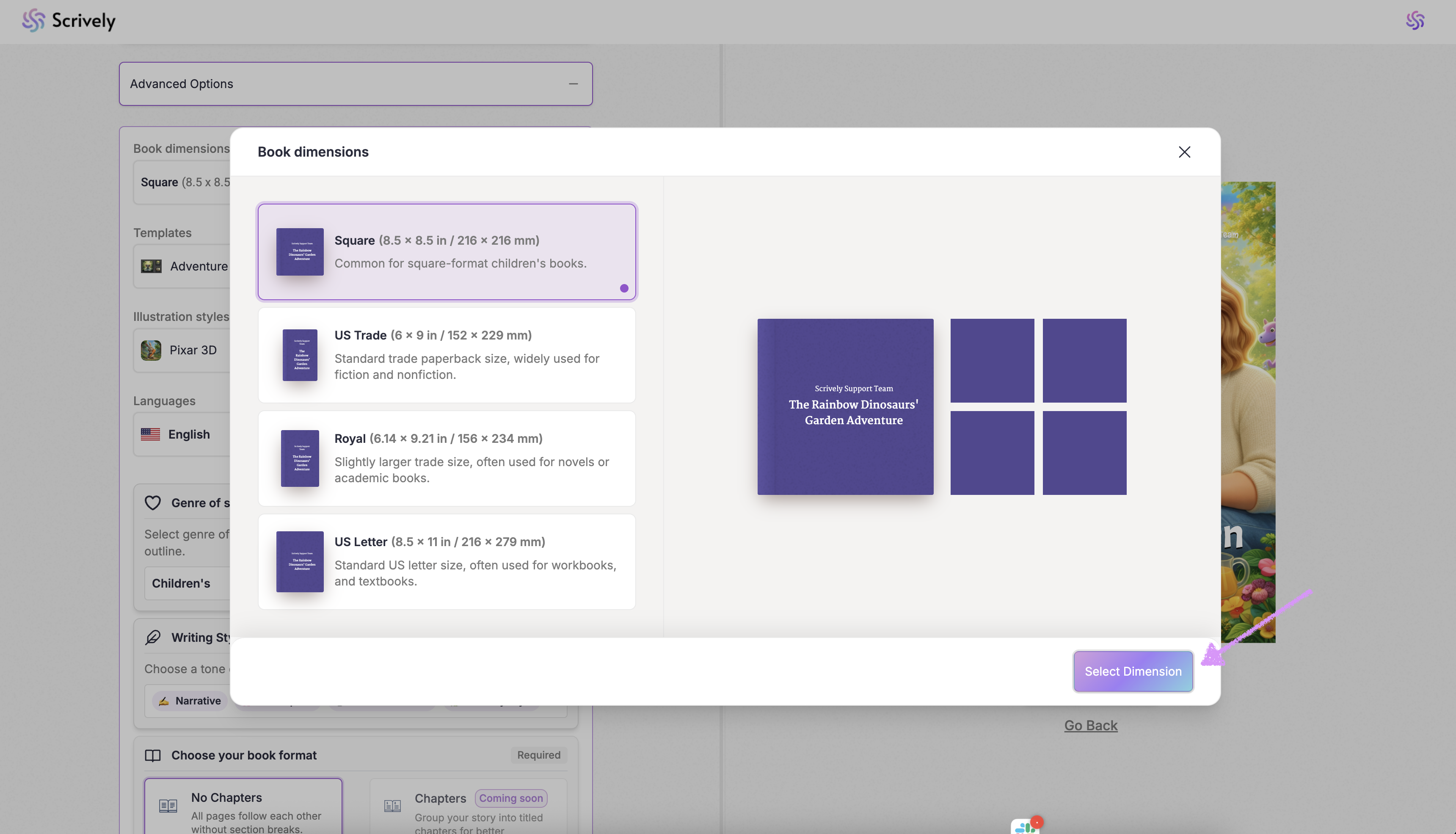Click the open book icon beside No Chapters
The width and height of the screenshot is (1456, 834).
click(x=168, y=806)
